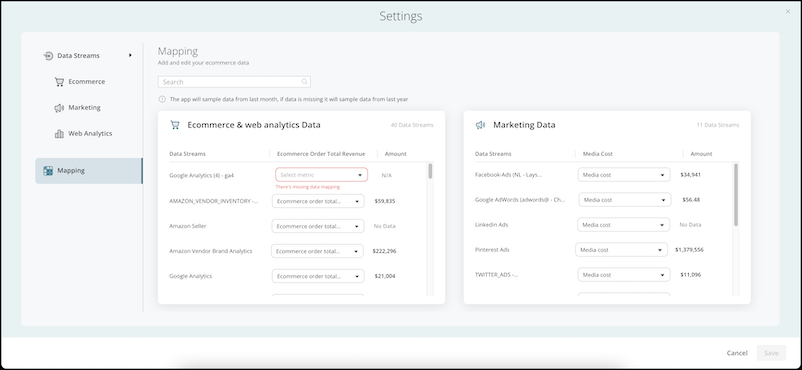Click 'There's missing data mapping' error text
Screen dimensions: 802x370
307,187
